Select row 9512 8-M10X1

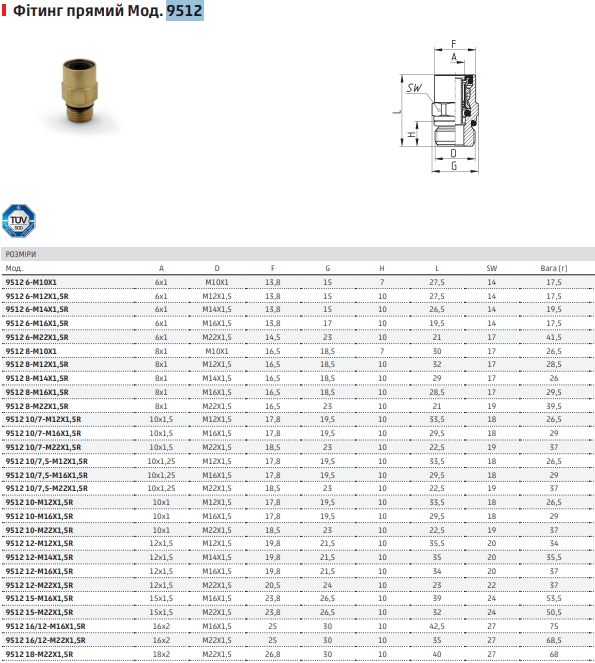pyautogui.click(x=298, y=351)
